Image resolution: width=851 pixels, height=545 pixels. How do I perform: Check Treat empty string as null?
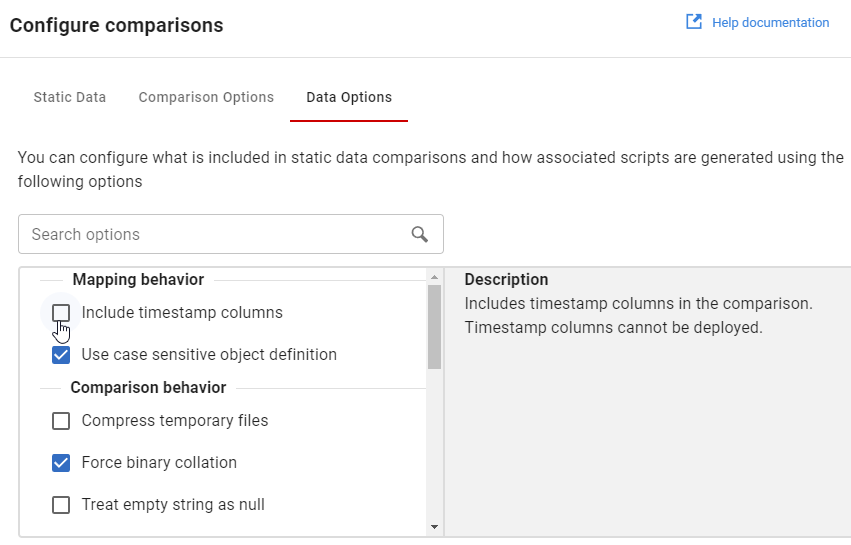pyautogui.click(x=61, y=505)
